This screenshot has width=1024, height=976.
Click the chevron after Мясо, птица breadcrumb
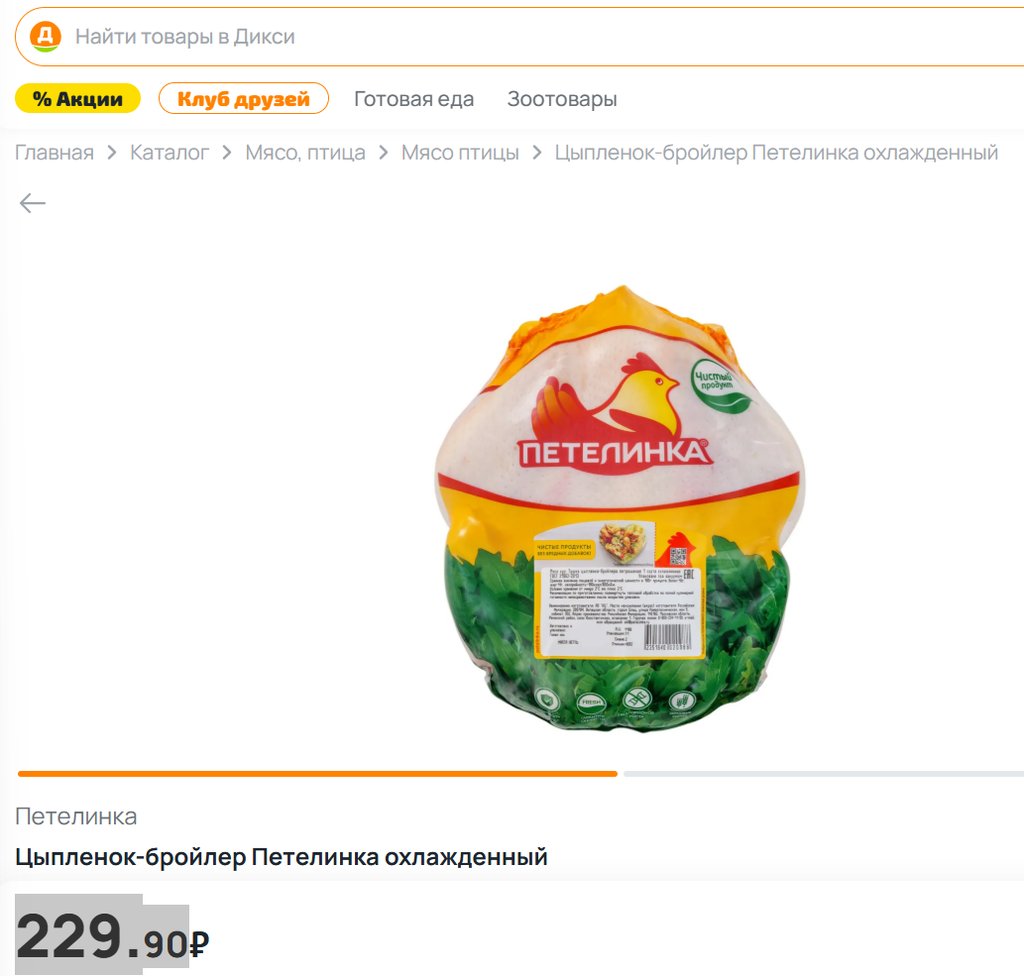point(383,153)
